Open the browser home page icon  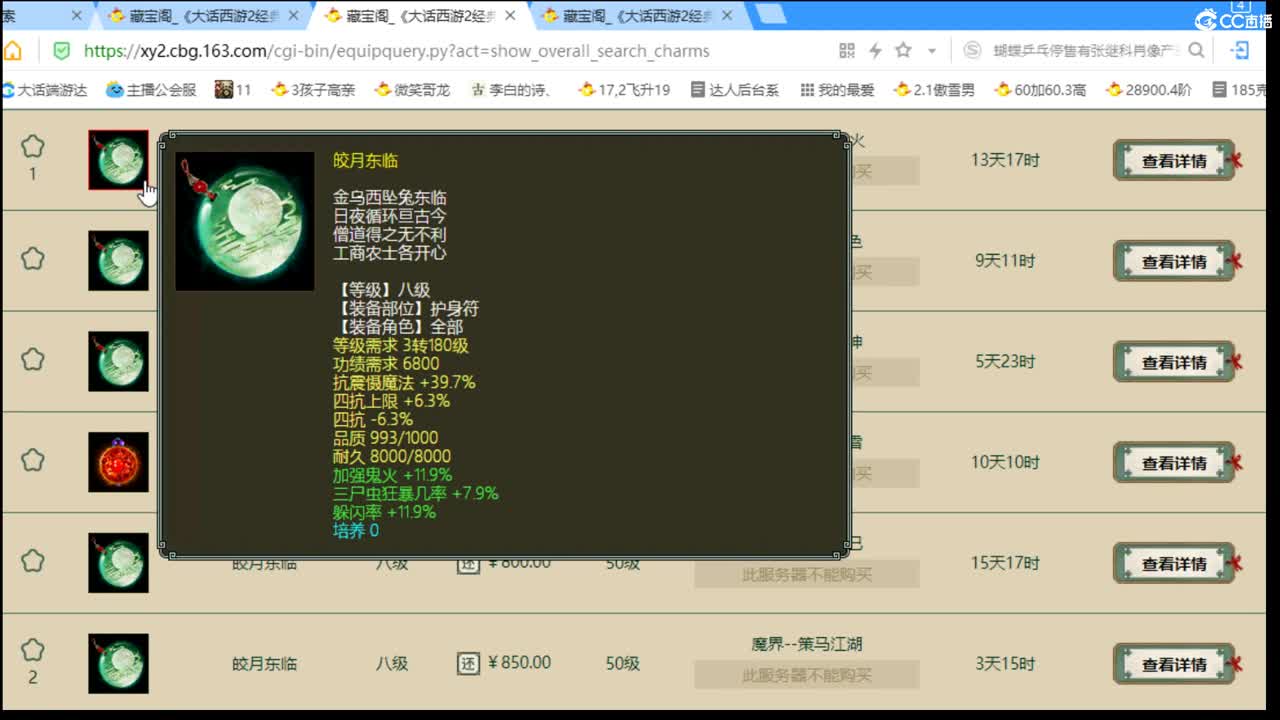pos(12,50)
